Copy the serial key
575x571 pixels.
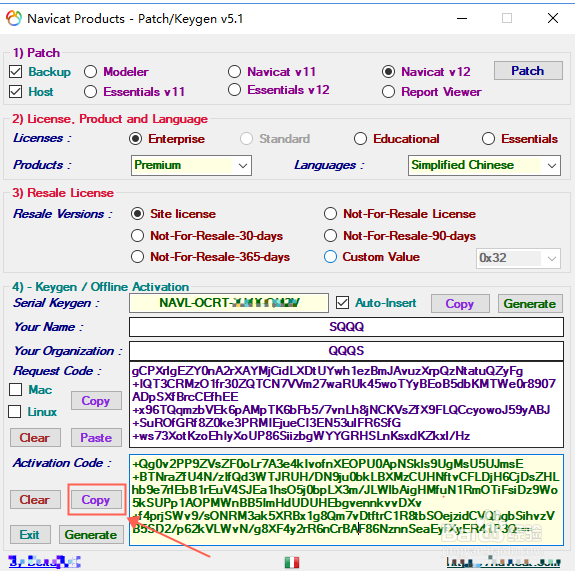click(460, 304)
